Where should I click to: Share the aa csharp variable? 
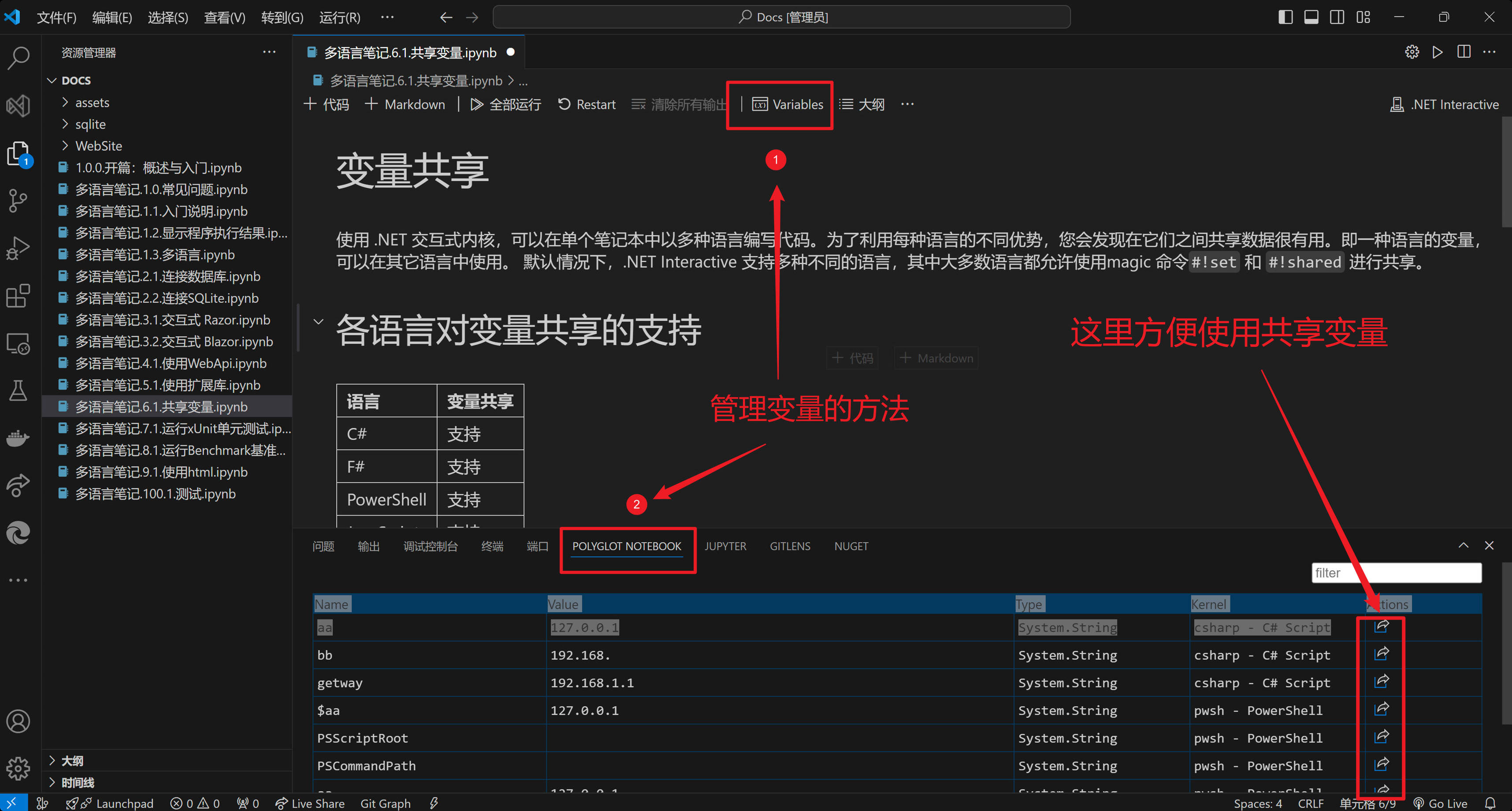1382,627
